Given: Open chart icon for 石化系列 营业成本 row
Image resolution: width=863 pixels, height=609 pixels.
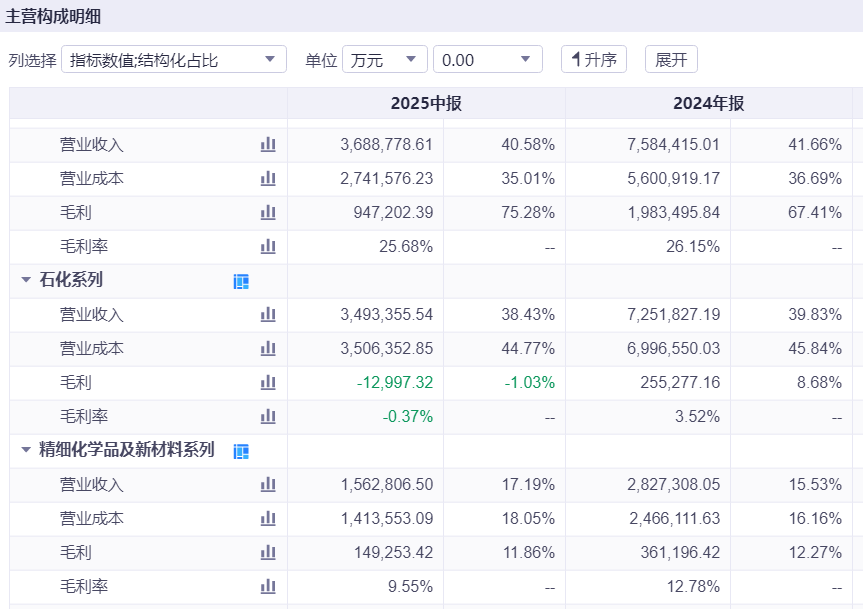Looking at the screenshot, I should point(268,348).
